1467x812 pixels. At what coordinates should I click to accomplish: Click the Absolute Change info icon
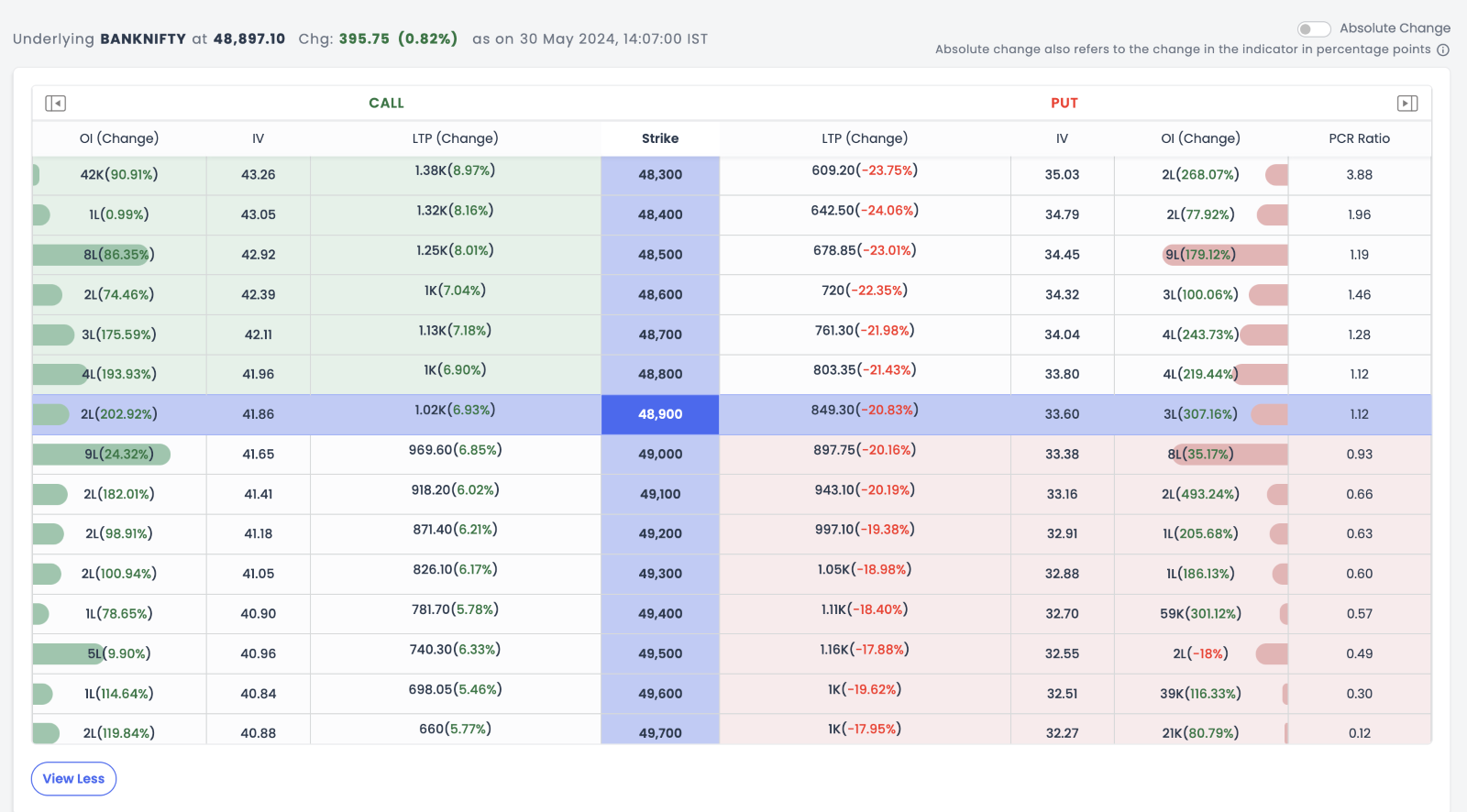(1442, 49)
